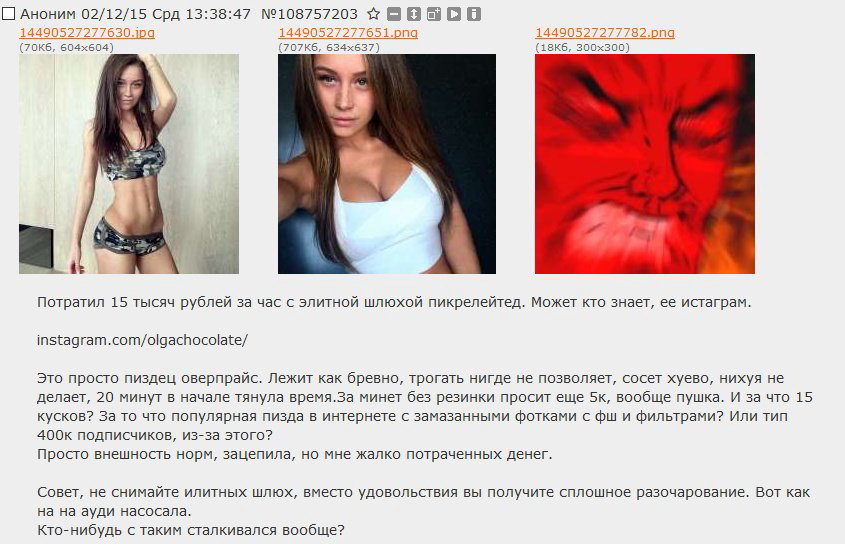
Task: Expand thumbnail of woman in white top
Action: (387, 164)
